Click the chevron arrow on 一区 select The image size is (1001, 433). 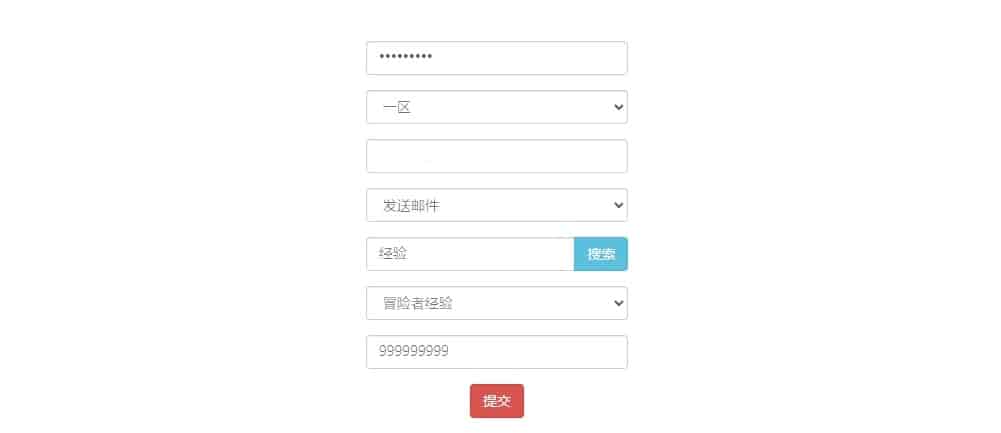[618, 107]
